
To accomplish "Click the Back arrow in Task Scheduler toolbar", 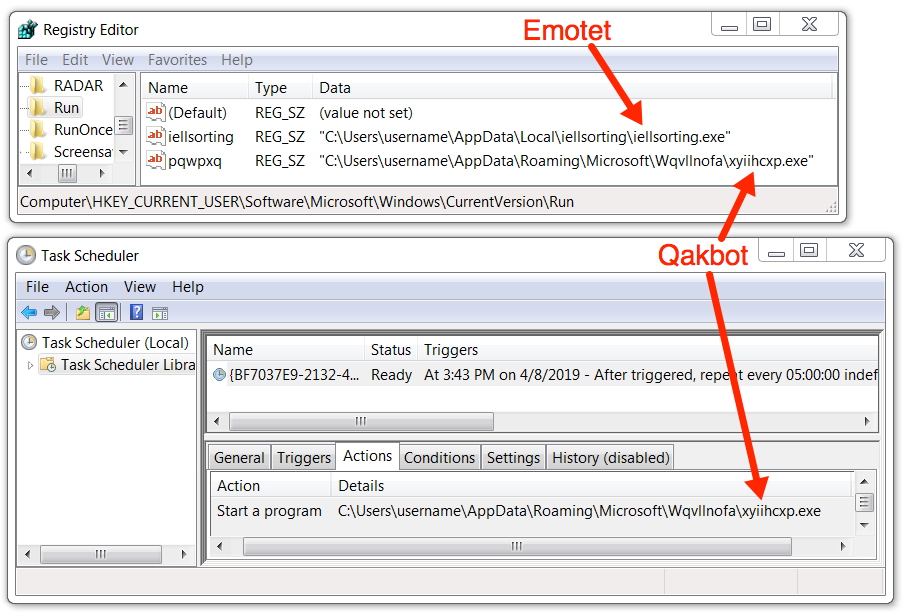I will click(29, 313).
